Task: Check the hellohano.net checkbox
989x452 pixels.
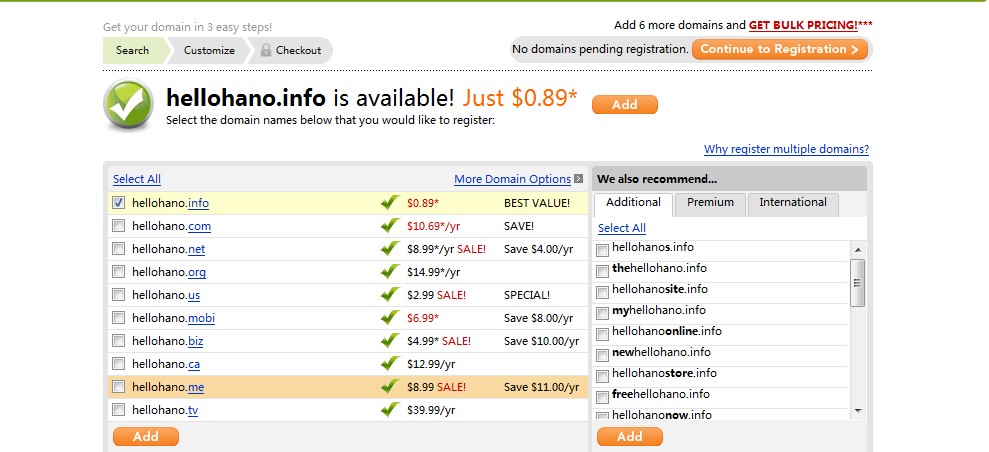Action: [118, 248]
